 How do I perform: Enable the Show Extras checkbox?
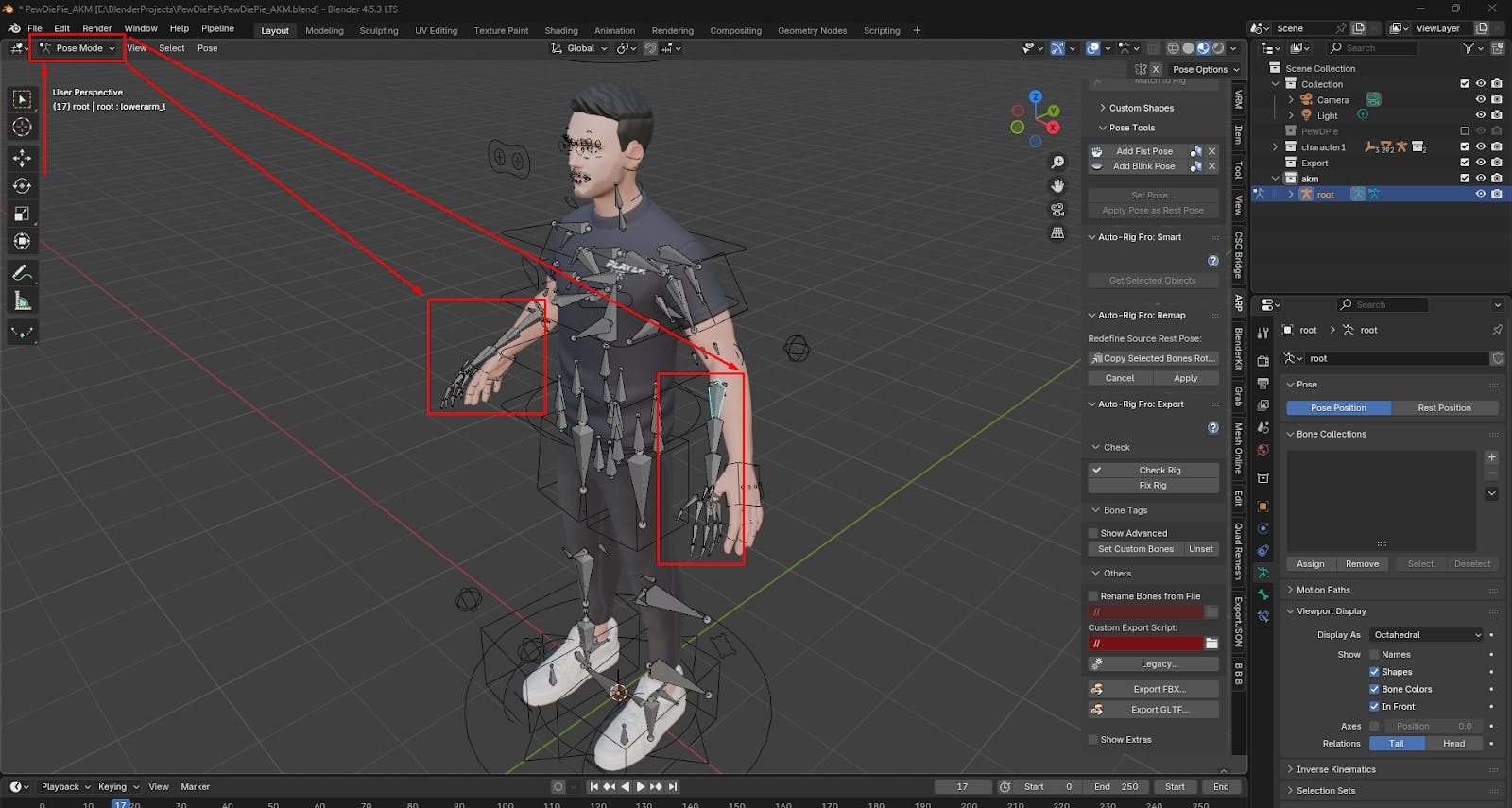[1093, 740]
